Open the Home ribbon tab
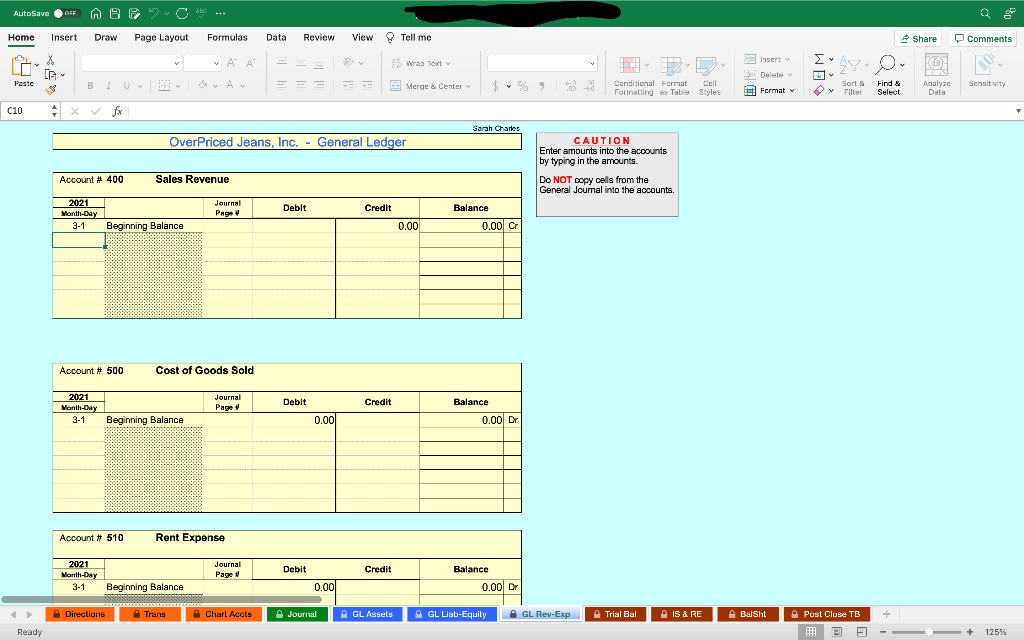This screenshot has height=640, width=1024. point(21,37)
